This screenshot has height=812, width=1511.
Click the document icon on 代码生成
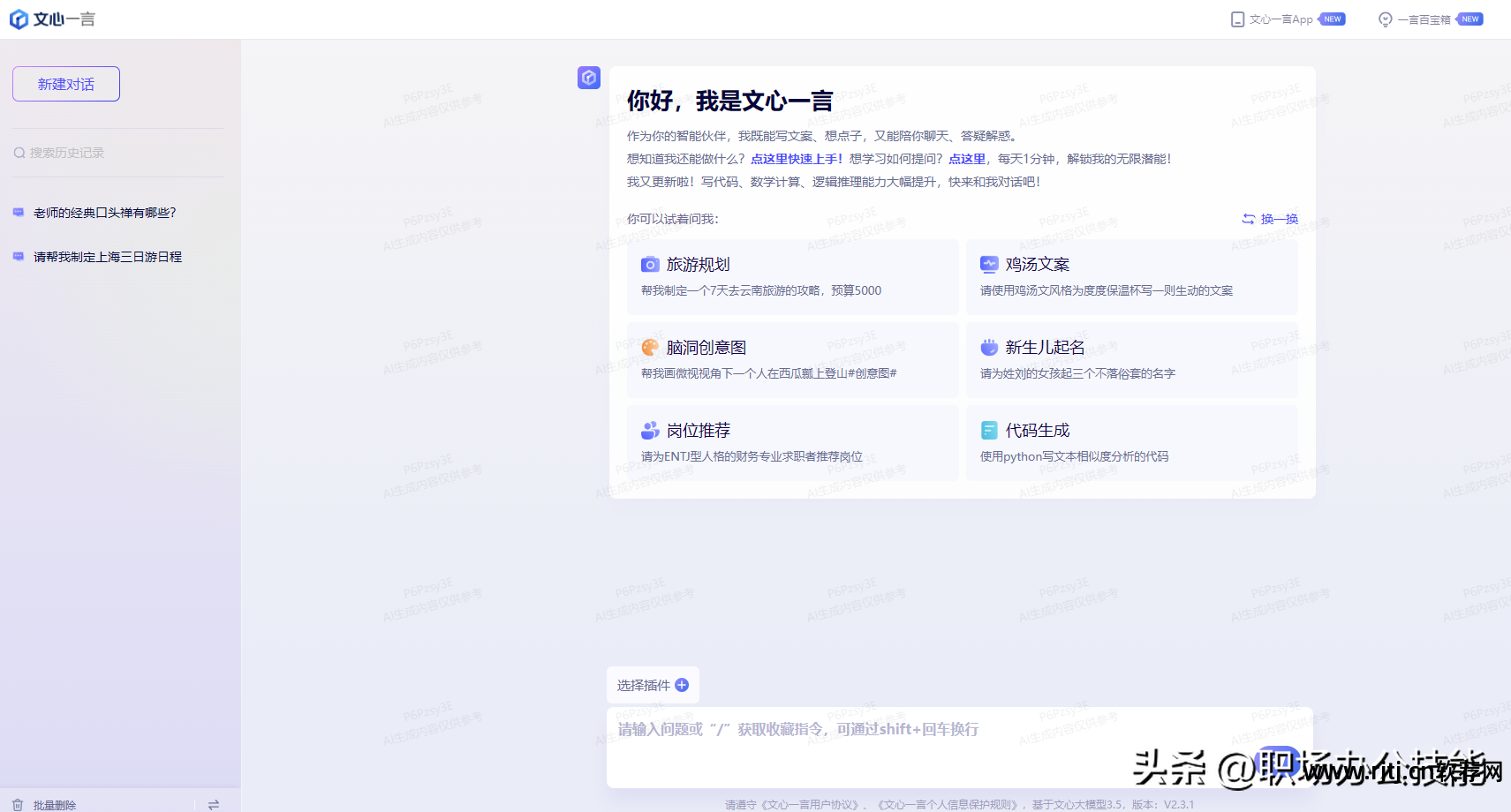pyautogui.click(x=989, y=431)
